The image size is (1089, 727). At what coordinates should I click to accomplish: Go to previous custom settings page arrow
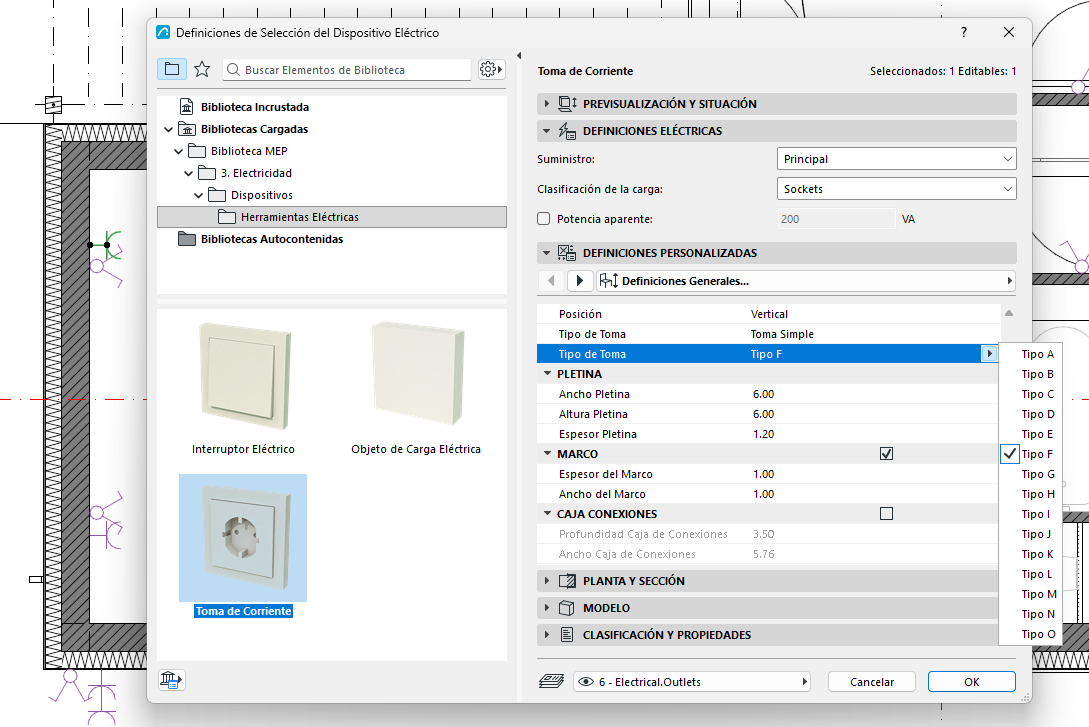point(551,281)
